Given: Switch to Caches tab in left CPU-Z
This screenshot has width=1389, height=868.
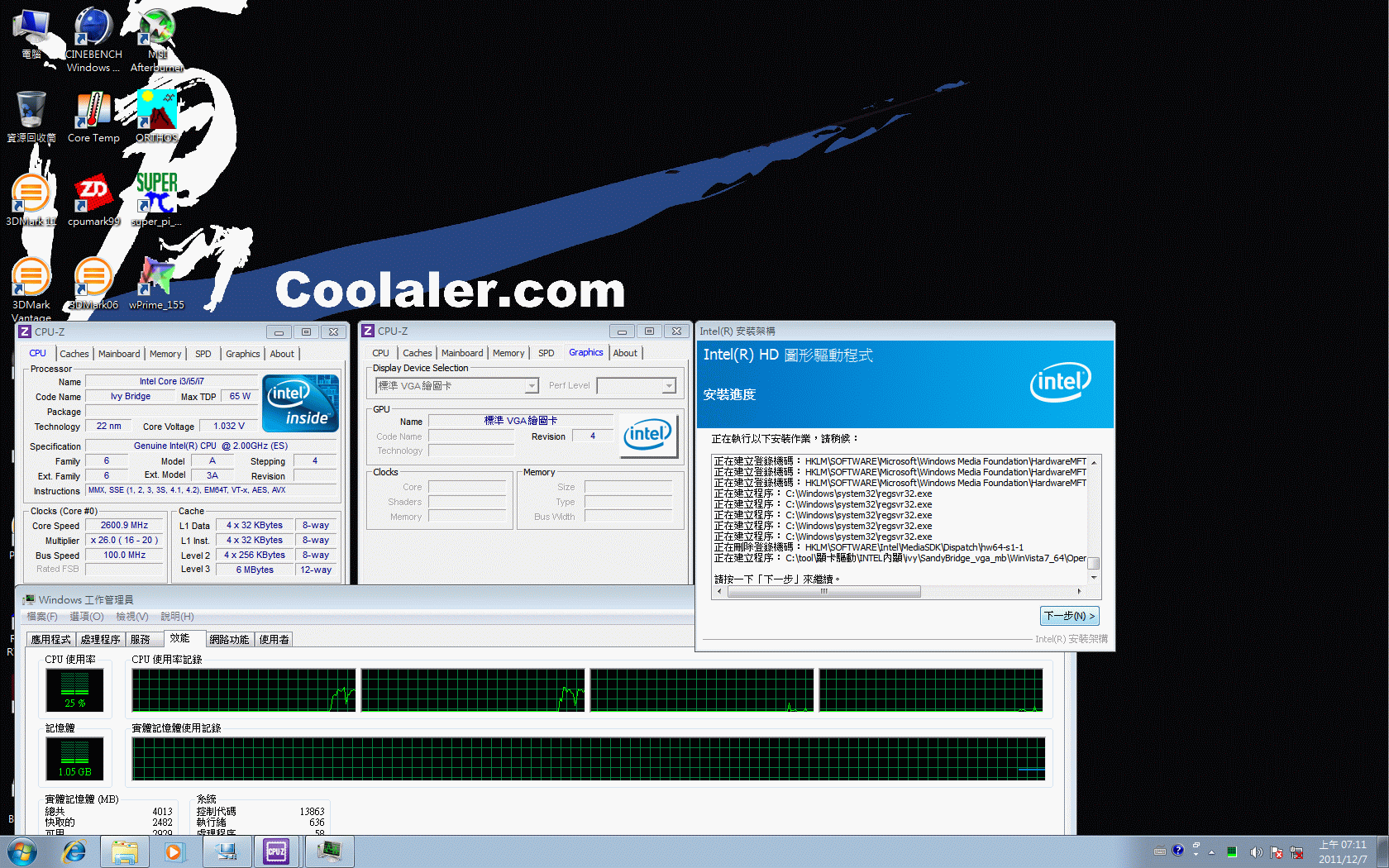Looking at the screenshot, I should point(74,354).
